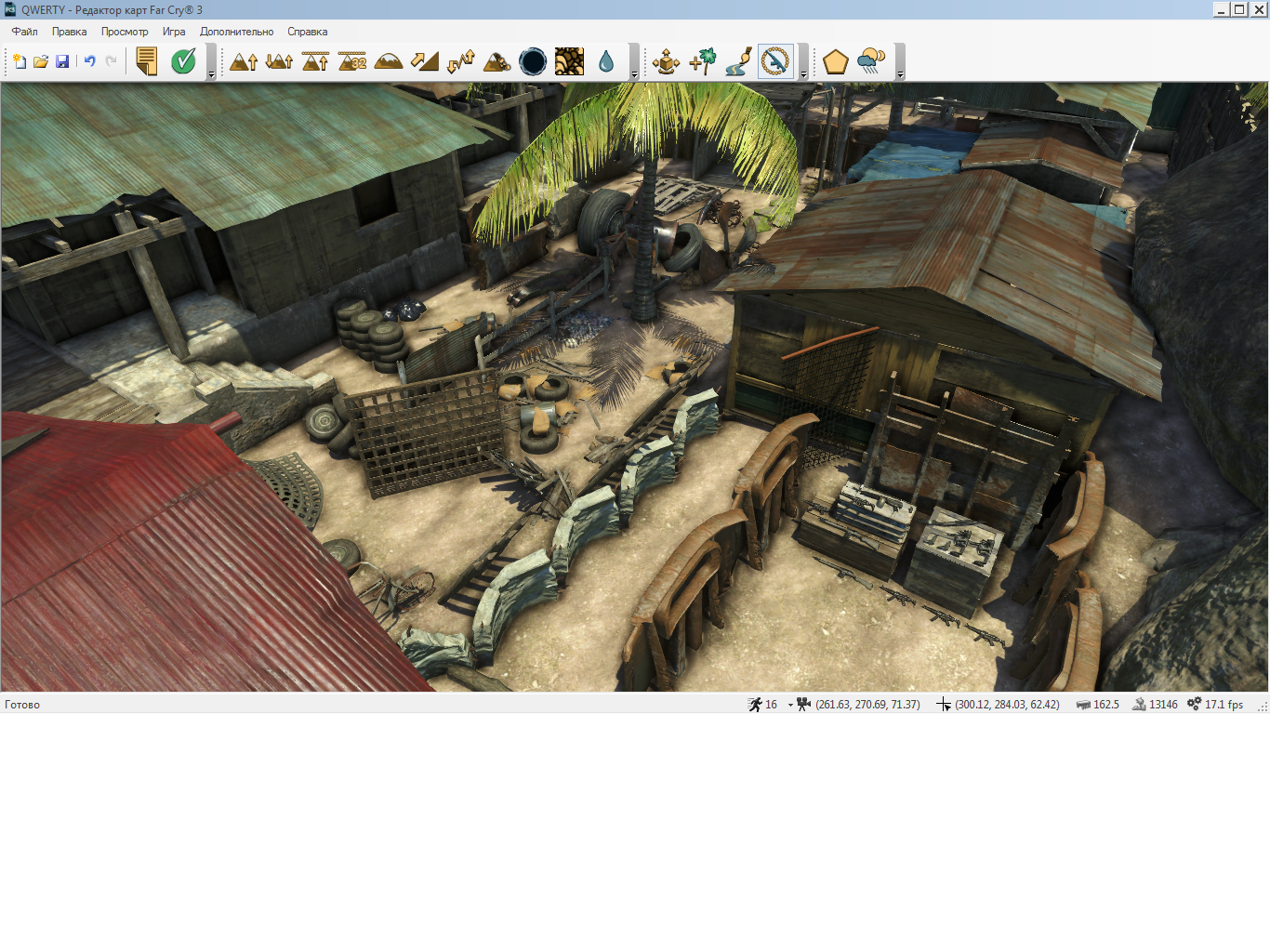Viewport: 1270px width, 952px height.
Task: Open a map file via folder icon
Action: click(41, 61)
